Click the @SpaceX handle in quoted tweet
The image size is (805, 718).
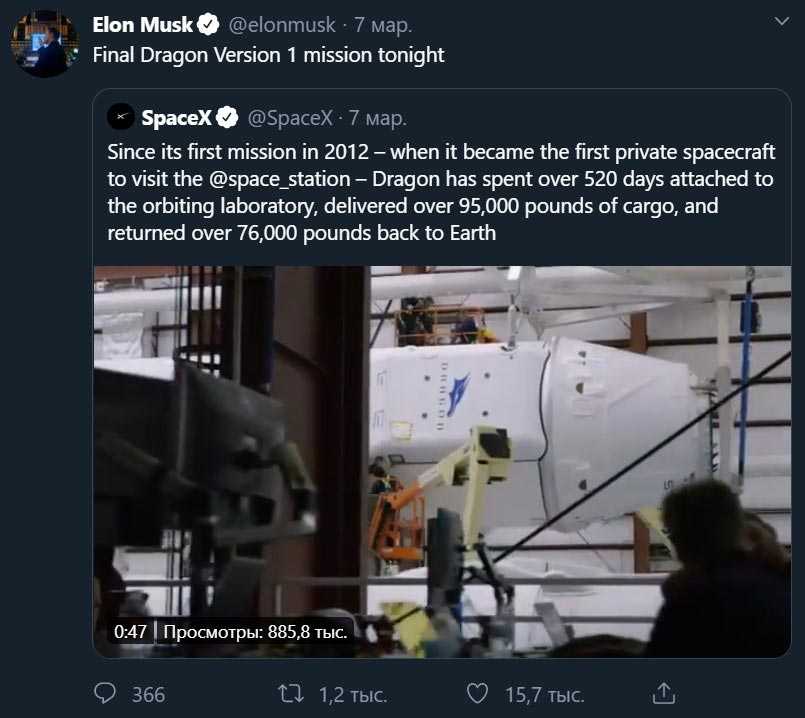click(x=289, y=118)
